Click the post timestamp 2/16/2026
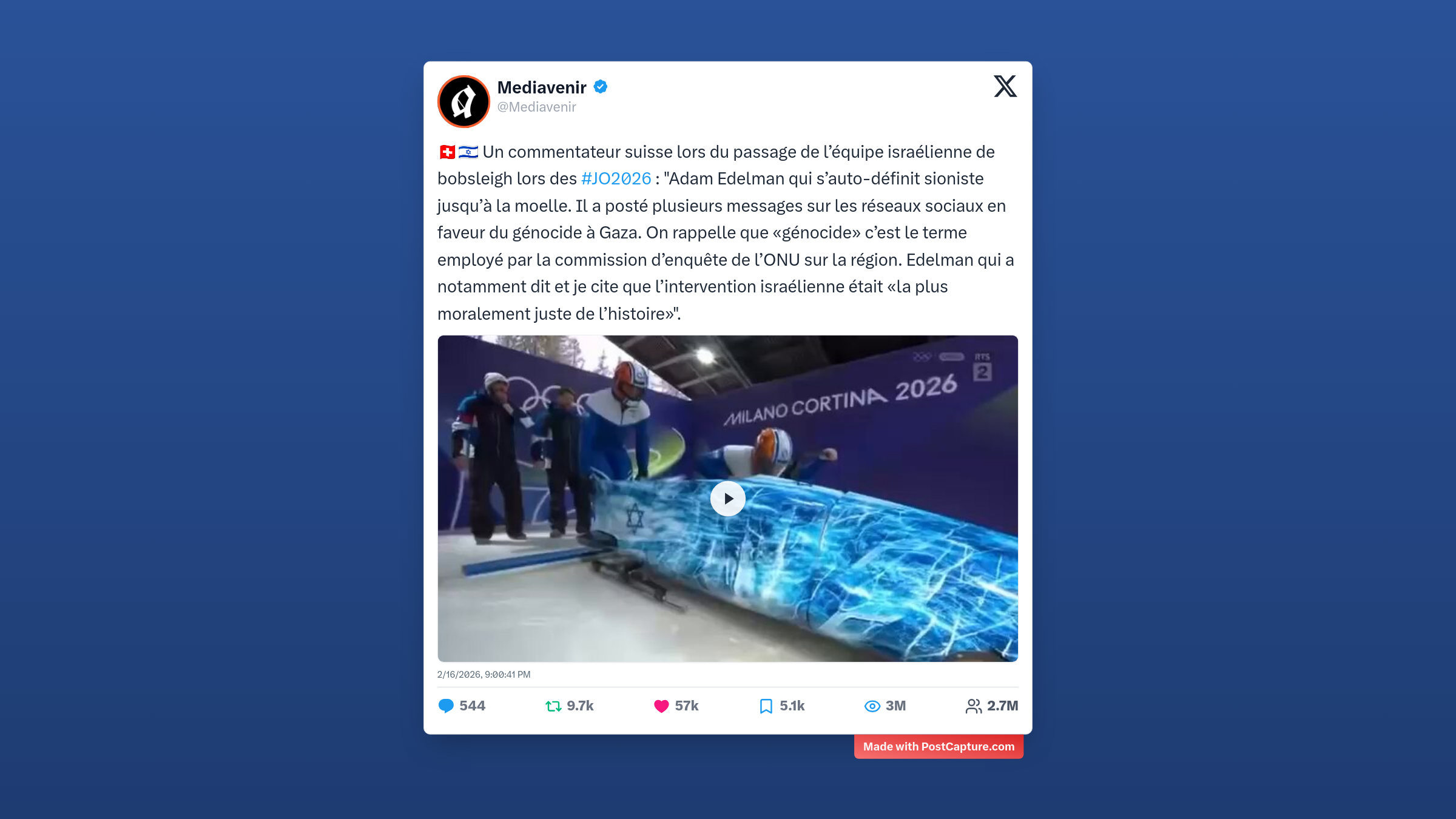Image resolution: width=1456 pixels, height=819 pixels. click(484, 674)
